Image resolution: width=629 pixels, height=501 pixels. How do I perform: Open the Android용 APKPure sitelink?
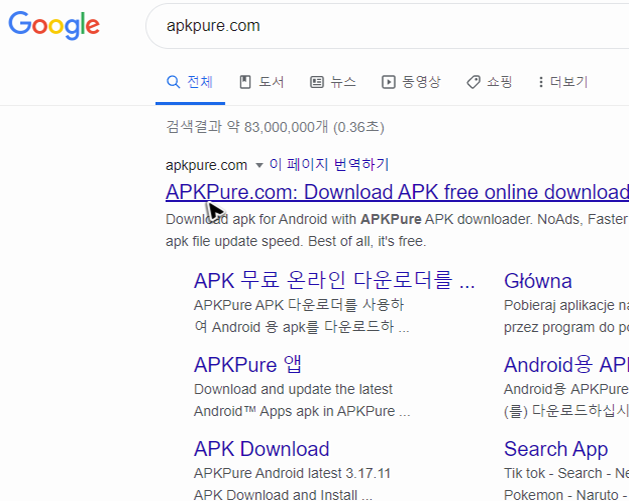(x=566, y=365)
